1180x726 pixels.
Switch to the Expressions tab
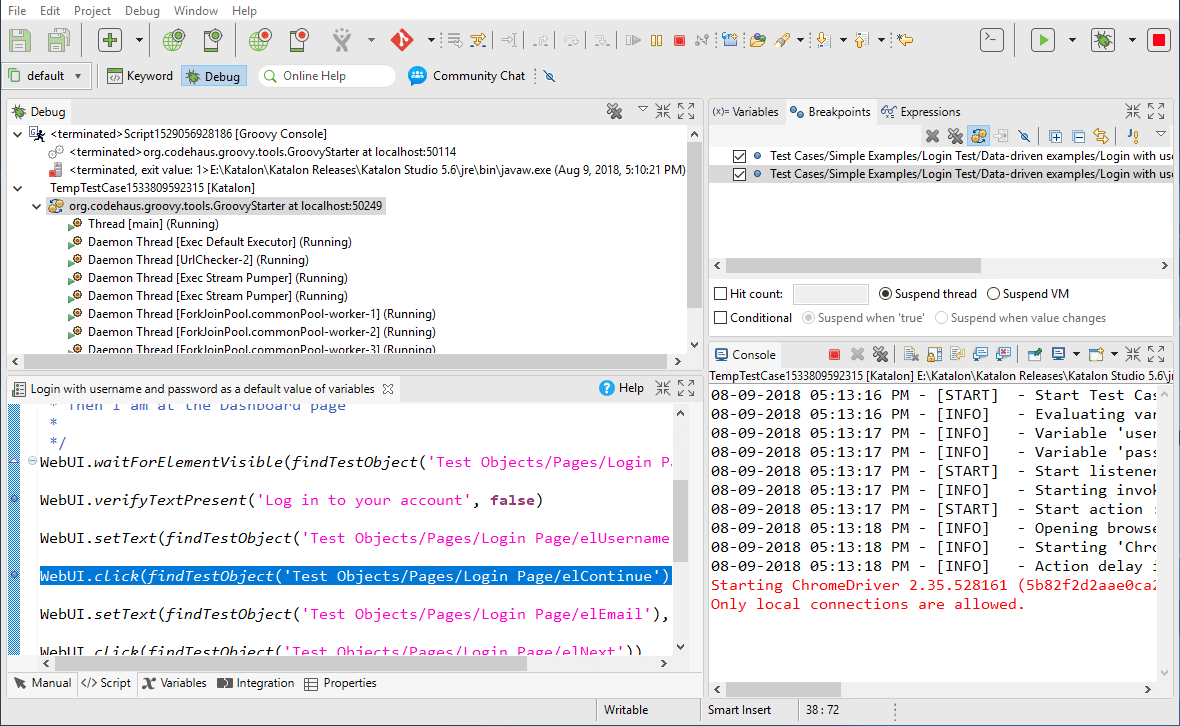(920, 112)
